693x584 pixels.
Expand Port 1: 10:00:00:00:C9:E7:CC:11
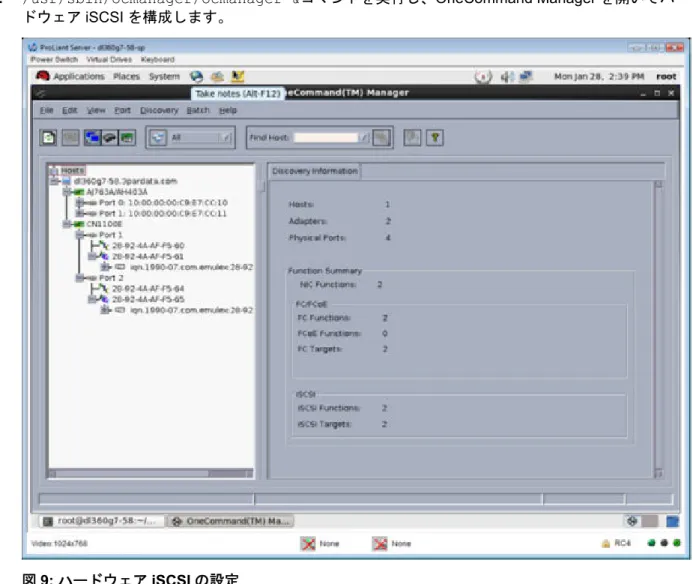tap(80, 214)
